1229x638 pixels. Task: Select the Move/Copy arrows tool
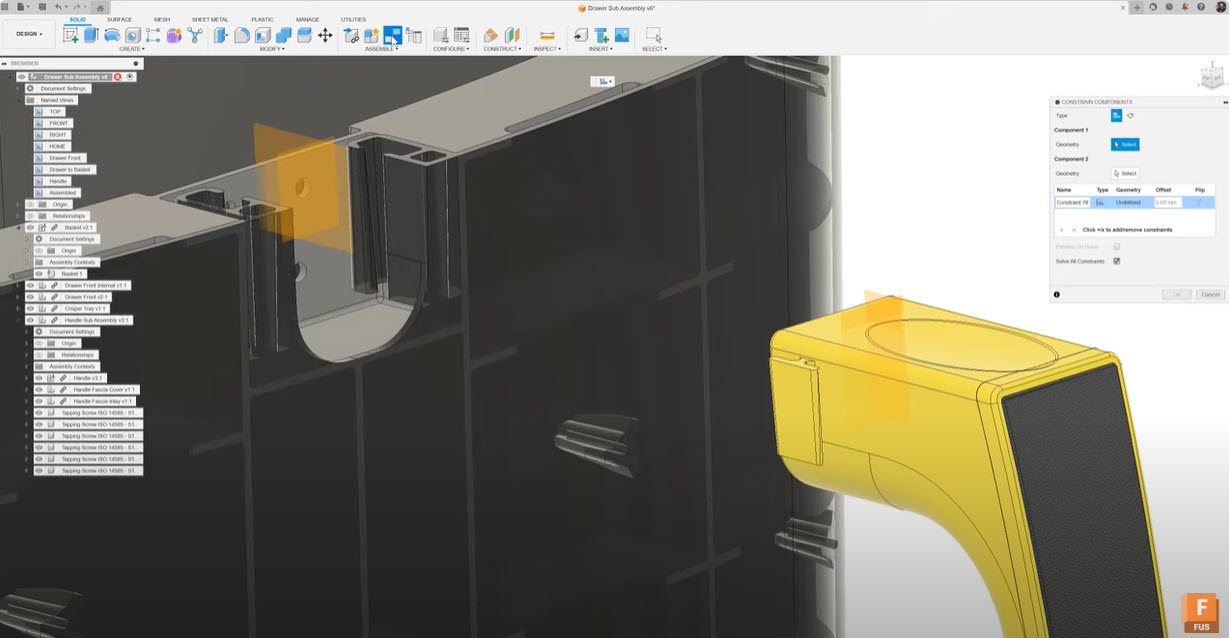tap(325, 35)
